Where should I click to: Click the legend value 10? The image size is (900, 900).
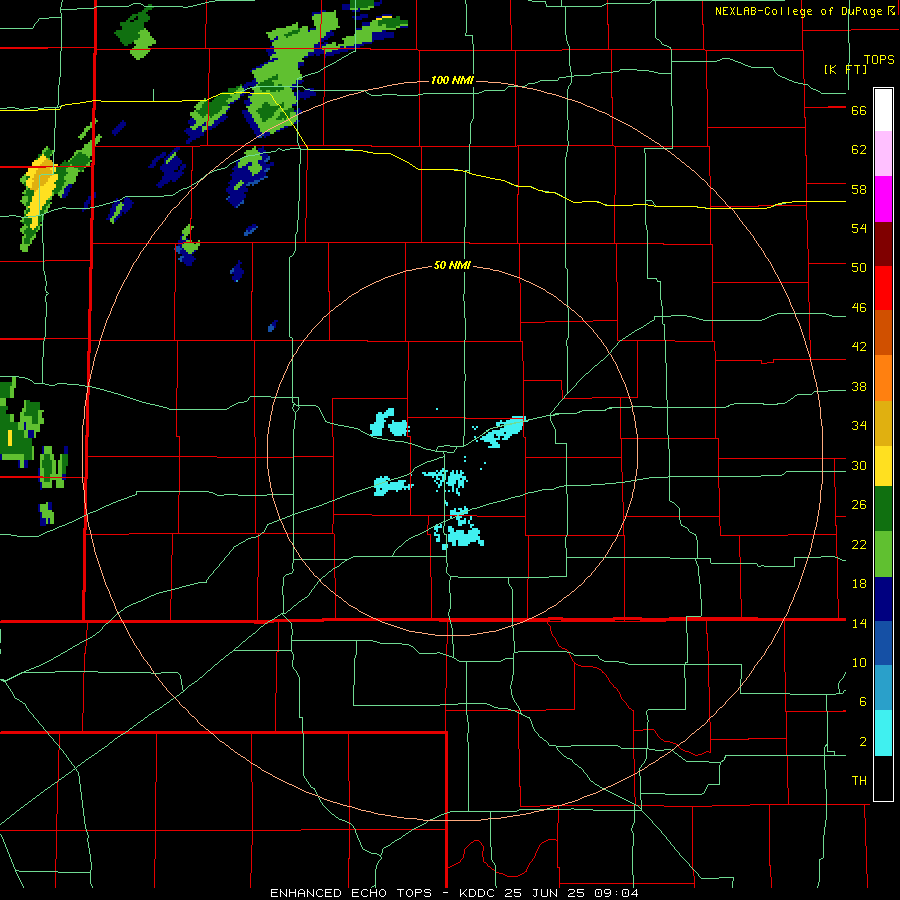coord(859,662)
